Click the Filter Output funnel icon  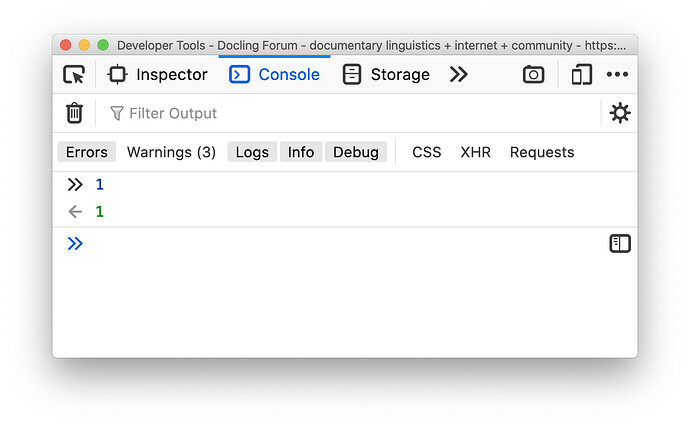pos(117,113)
